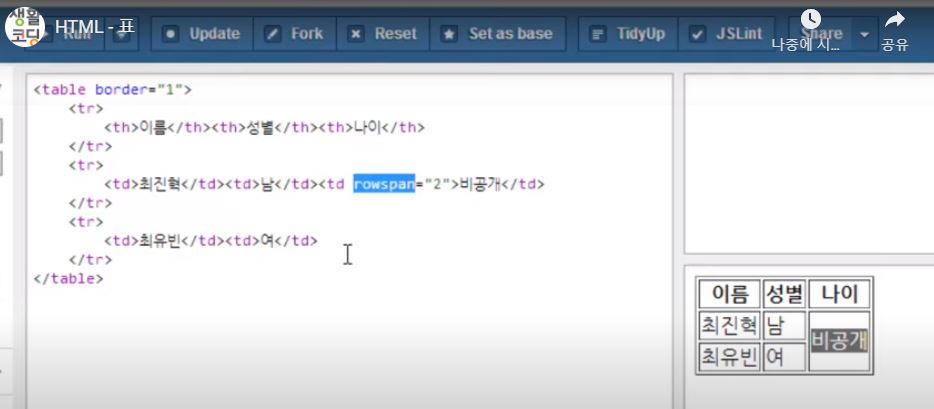This screenshot has width=934, height=409.
Task: Select 성별 header cell in result table
Action: coord(784,294)
